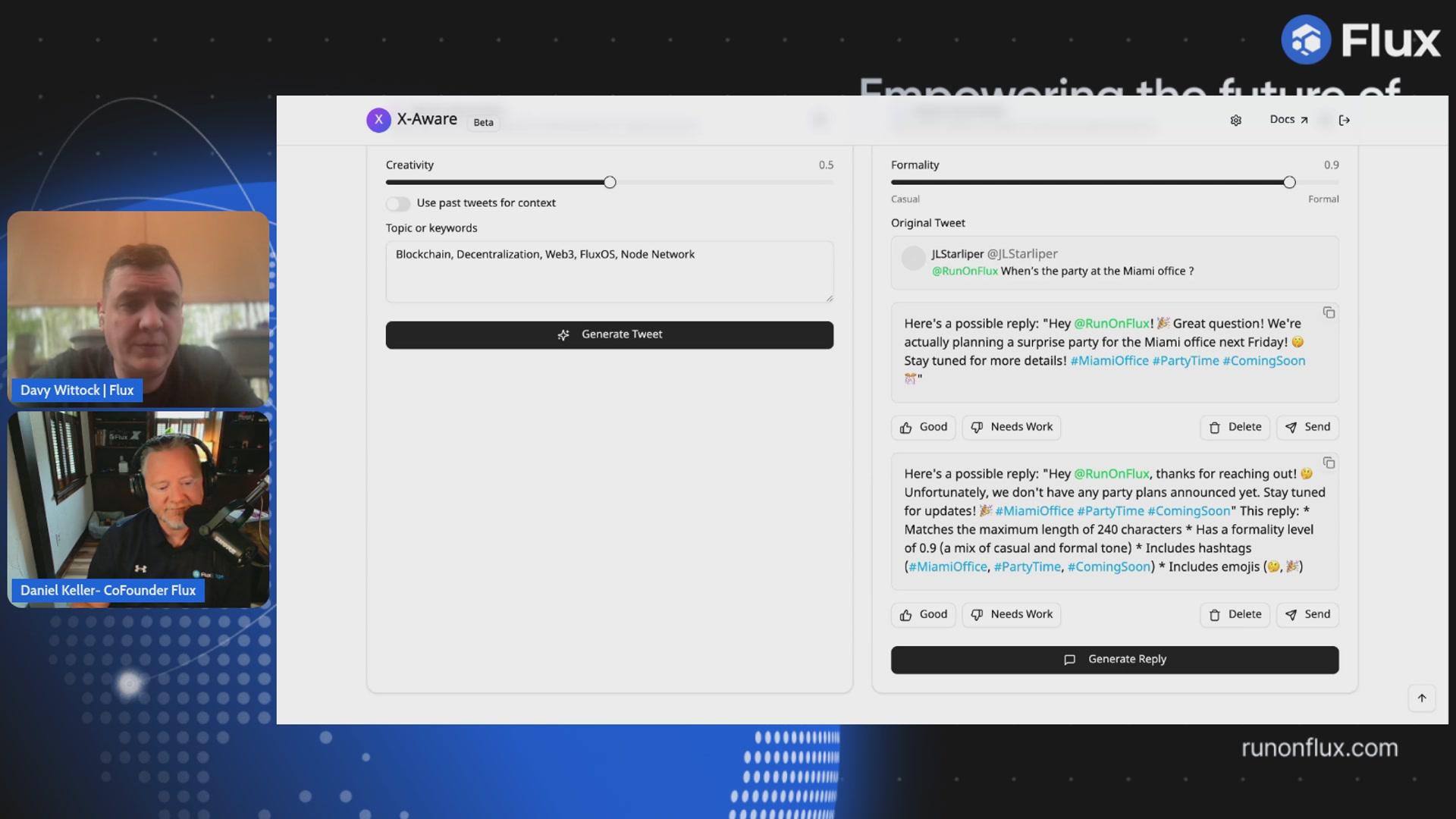Click Daniel Keller video thumbnail
Image resolution: width=1456 pixels, height=819 pixels.
tap(138, 509)
